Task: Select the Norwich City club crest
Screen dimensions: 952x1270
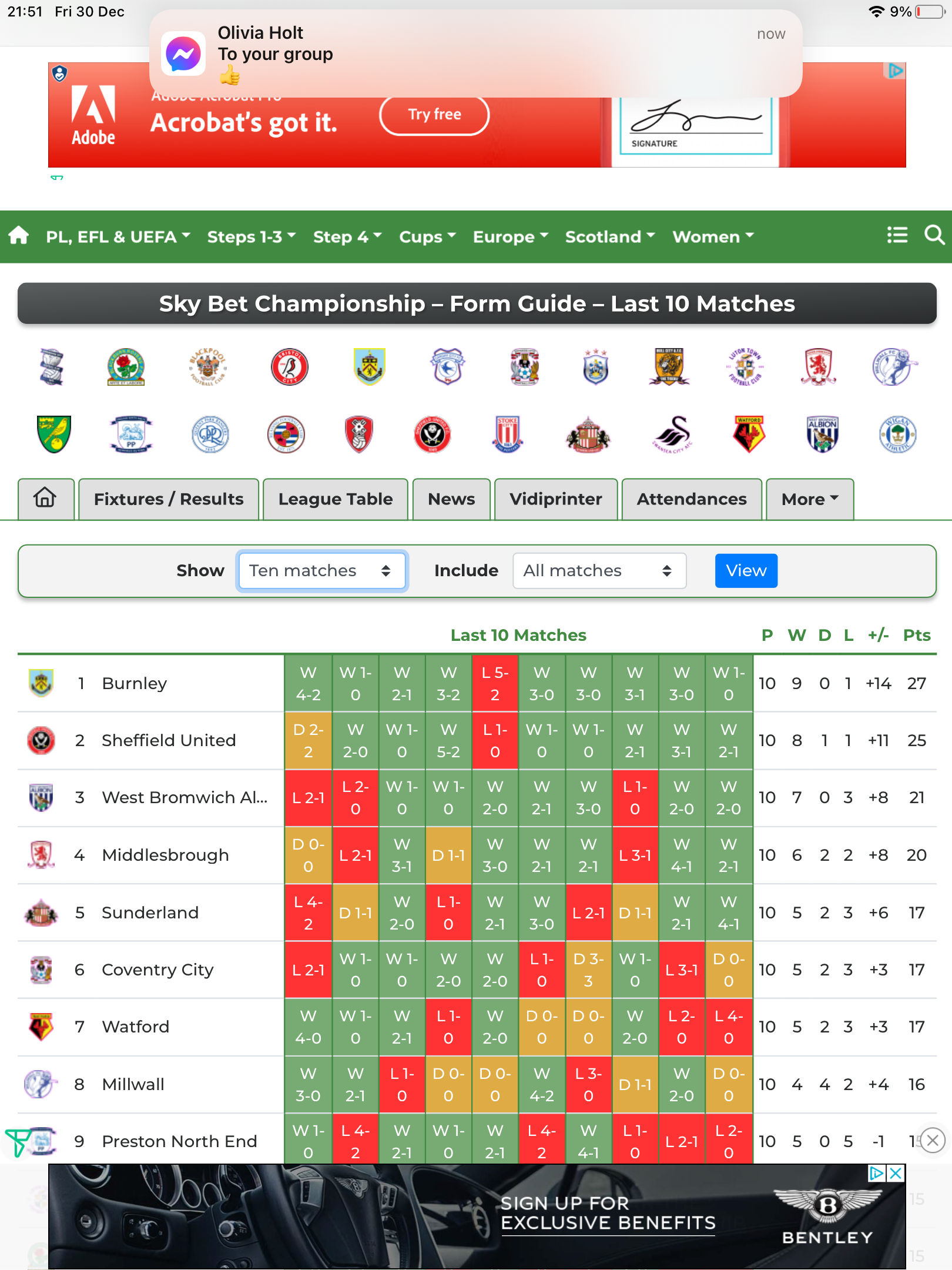Action: pos(54,434)
